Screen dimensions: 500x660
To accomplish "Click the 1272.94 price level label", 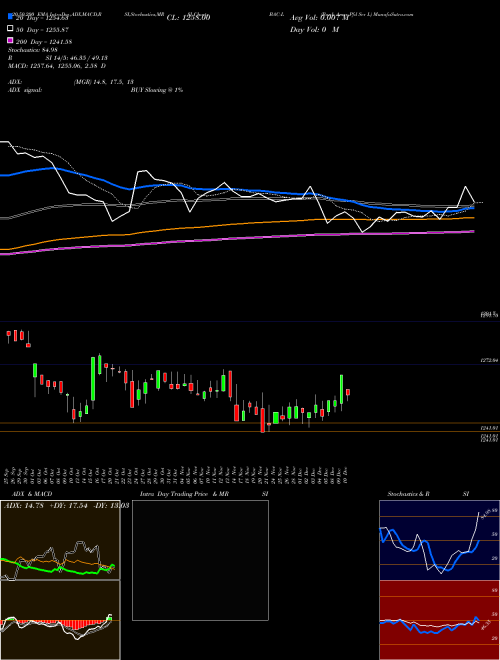I will tap(489, 360).
